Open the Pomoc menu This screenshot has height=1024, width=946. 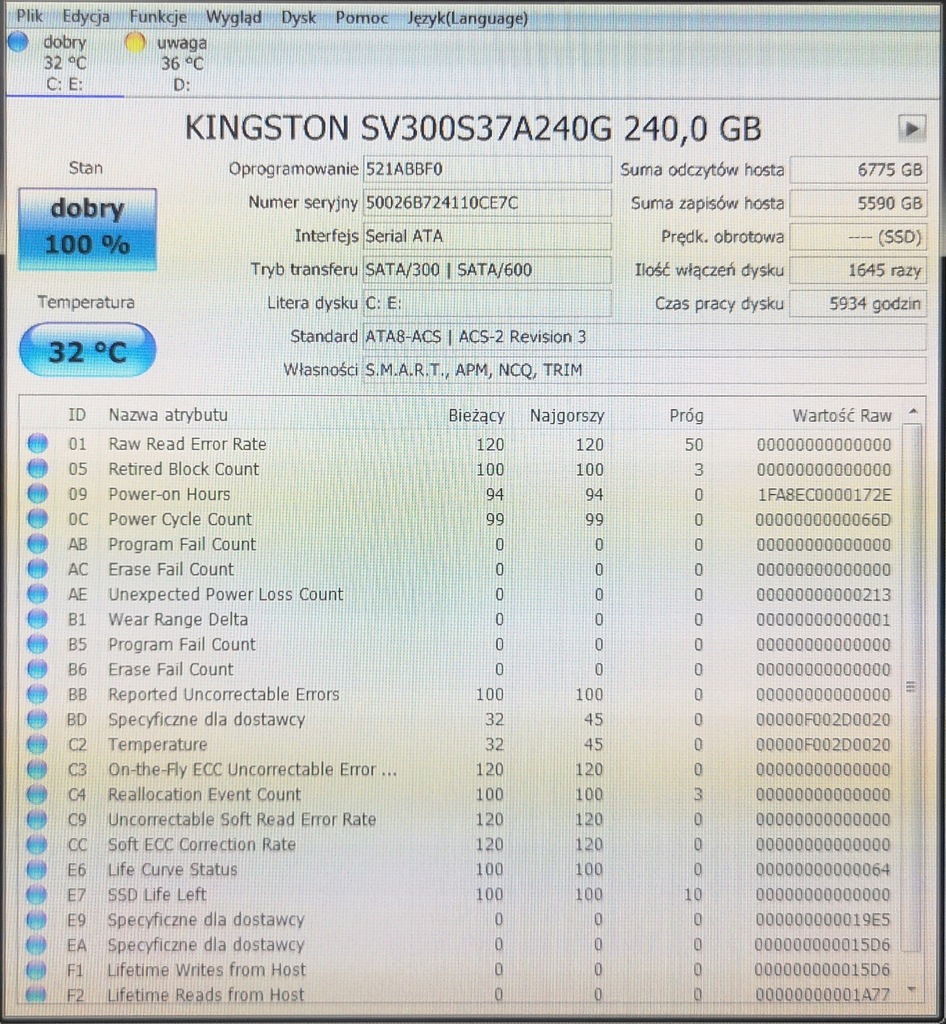[x=361, y=18]
